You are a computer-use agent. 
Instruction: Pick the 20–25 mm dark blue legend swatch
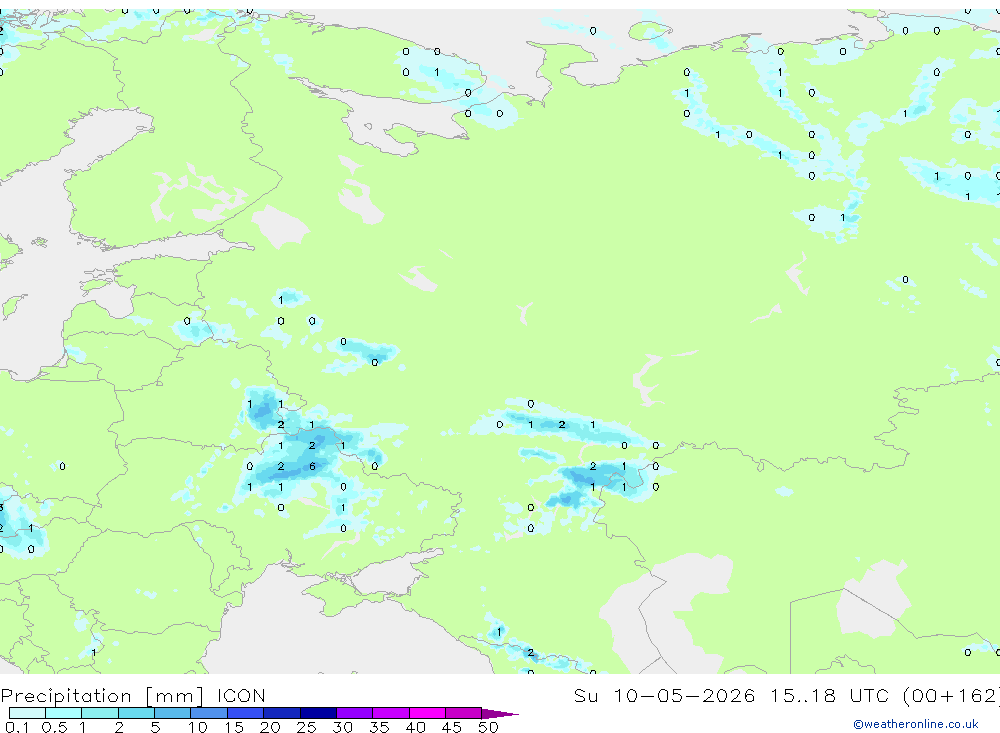tap(282, 713)
